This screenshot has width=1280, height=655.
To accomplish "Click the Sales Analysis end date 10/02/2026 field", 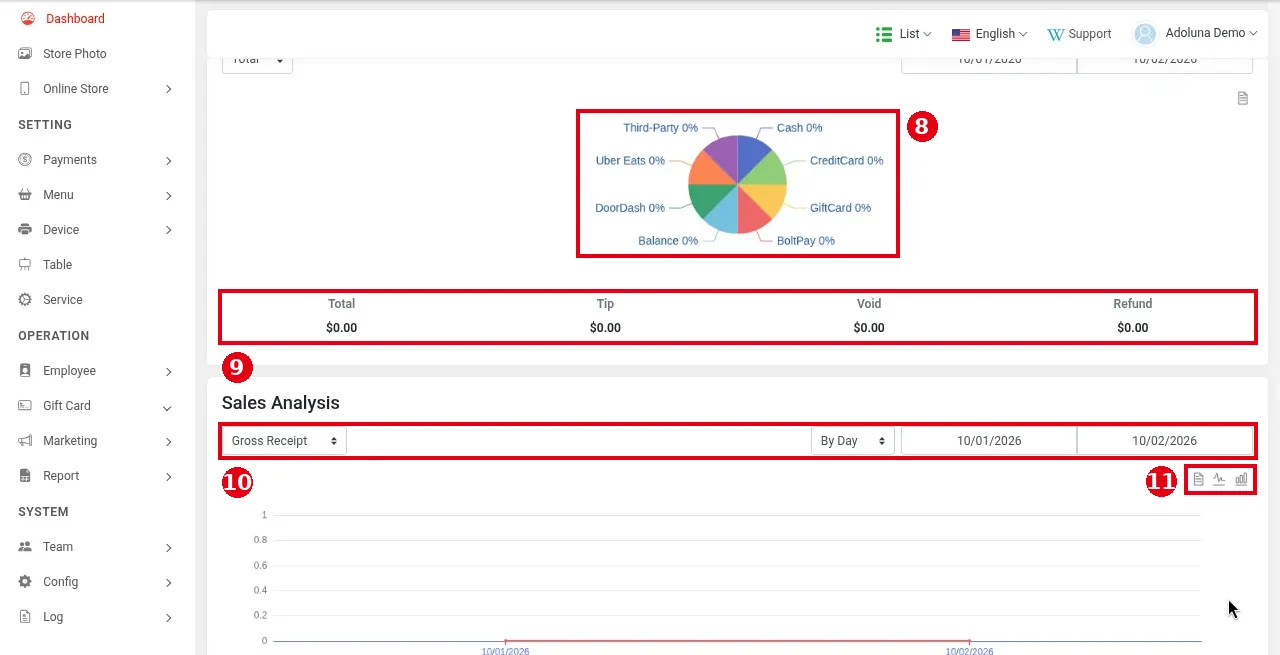I will click(1164, 441).
